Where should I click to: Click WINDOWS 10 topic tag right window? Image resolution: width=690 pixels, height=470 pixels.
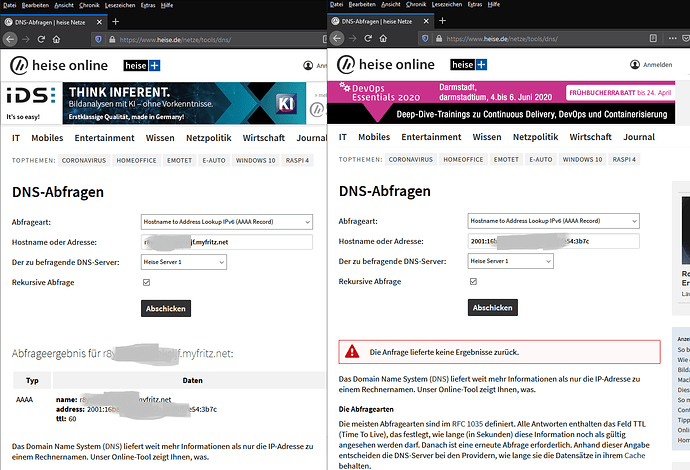click(x=582, y=160)
